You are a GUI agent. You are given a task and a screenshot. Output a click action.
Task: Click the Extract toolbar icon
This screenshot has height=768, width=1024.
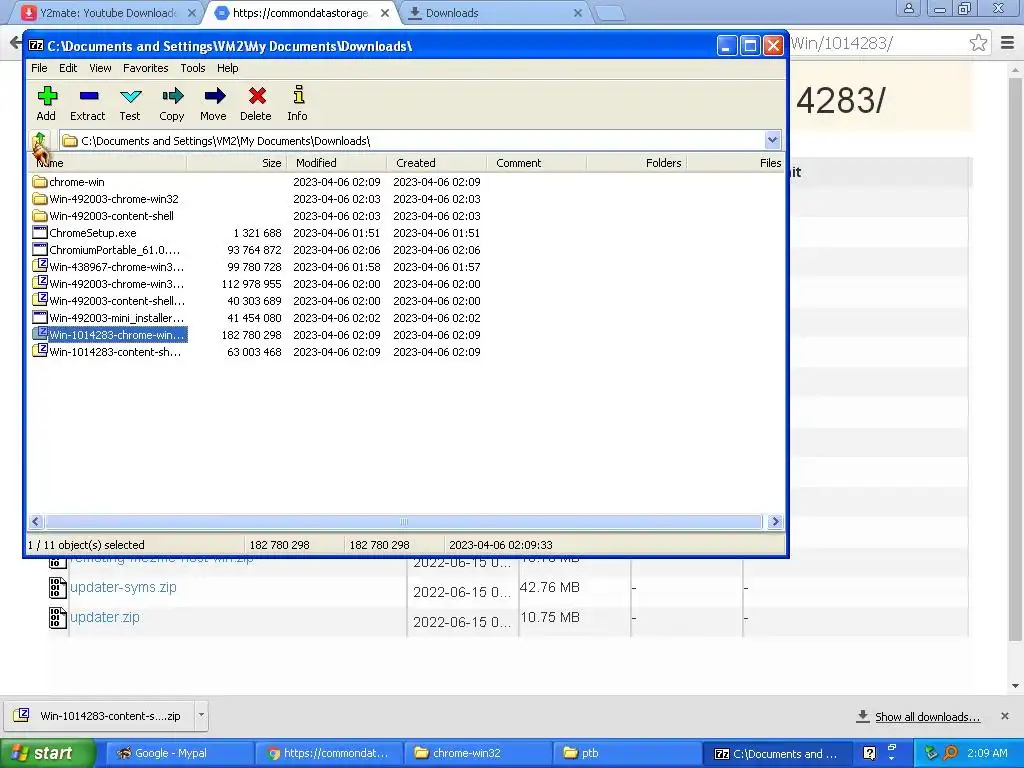88,103
